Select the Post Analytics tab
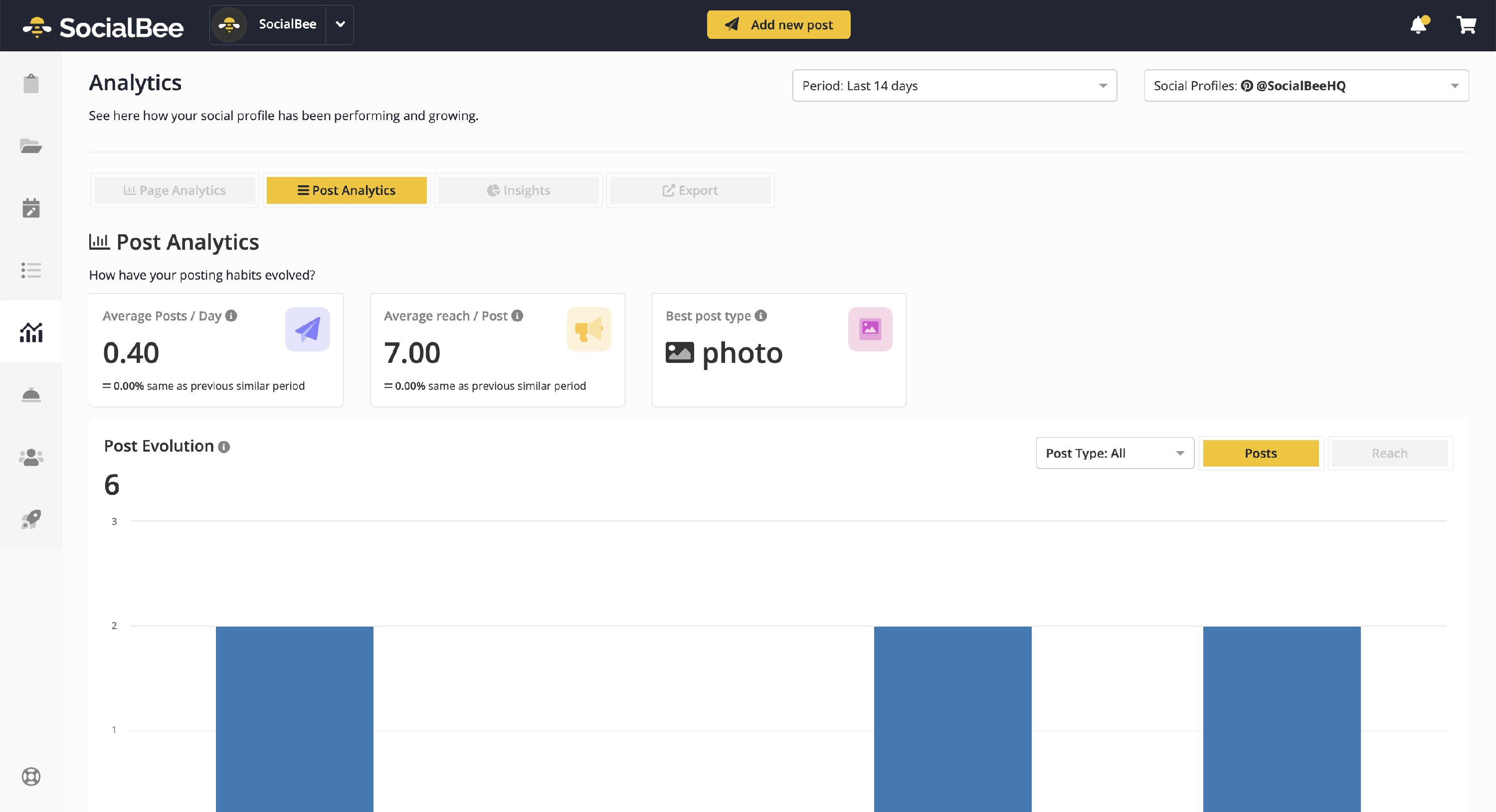This screenshot has height=812, width=1496. [x=346, y=190]
